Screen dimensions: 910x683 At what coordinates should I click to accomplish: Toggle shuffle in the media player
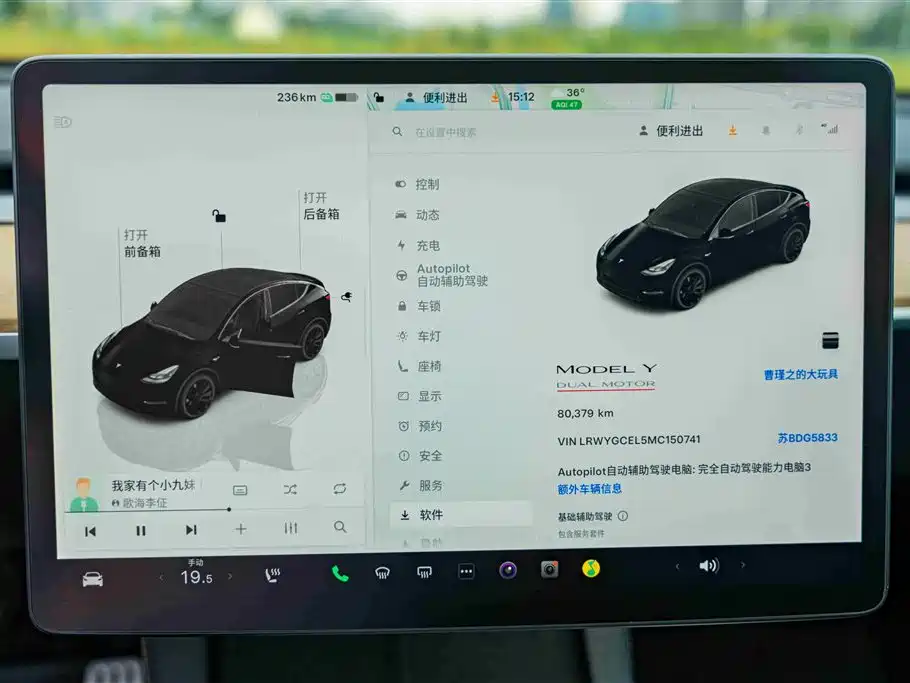click(290, 489)
